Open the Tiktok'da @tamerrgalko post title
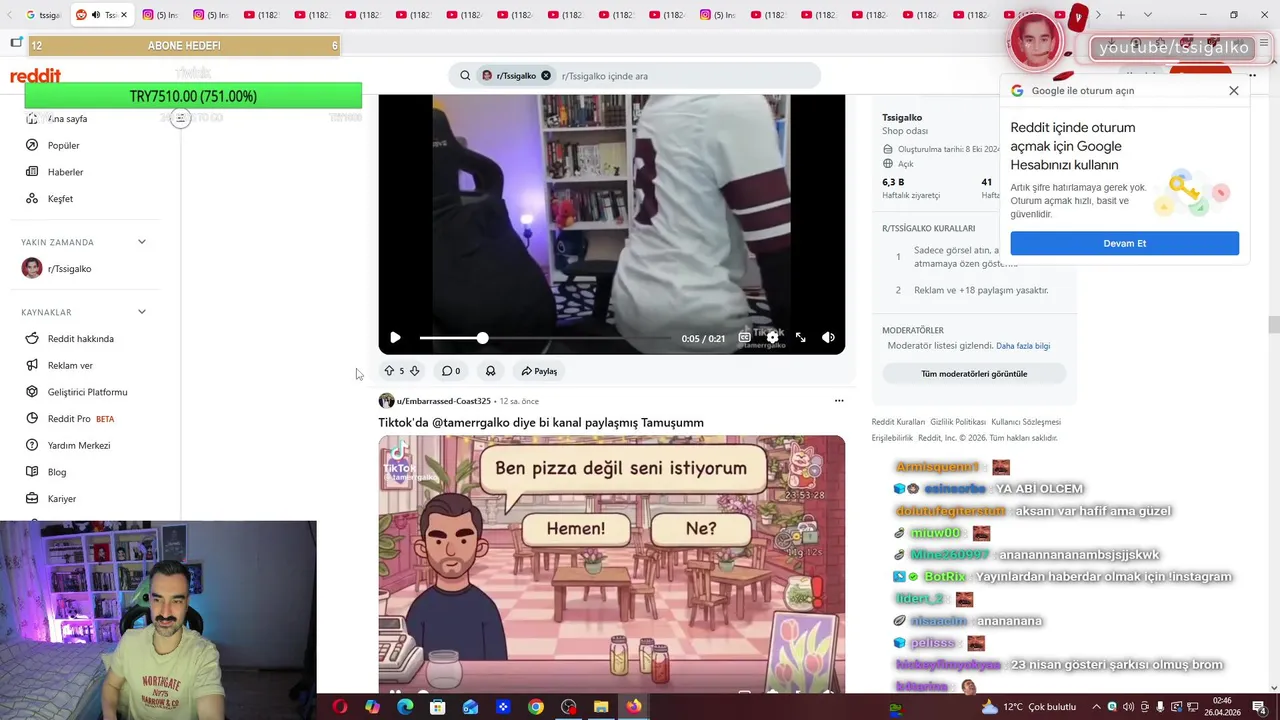Image resolution: width=1280 pixels, height=720 pixels. tap(541, 423)
